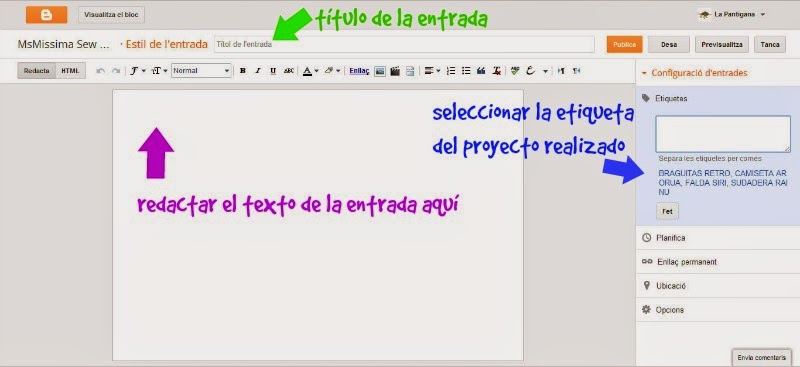Redo the last undone edit
800x367 pixels.
coord(116,71)
